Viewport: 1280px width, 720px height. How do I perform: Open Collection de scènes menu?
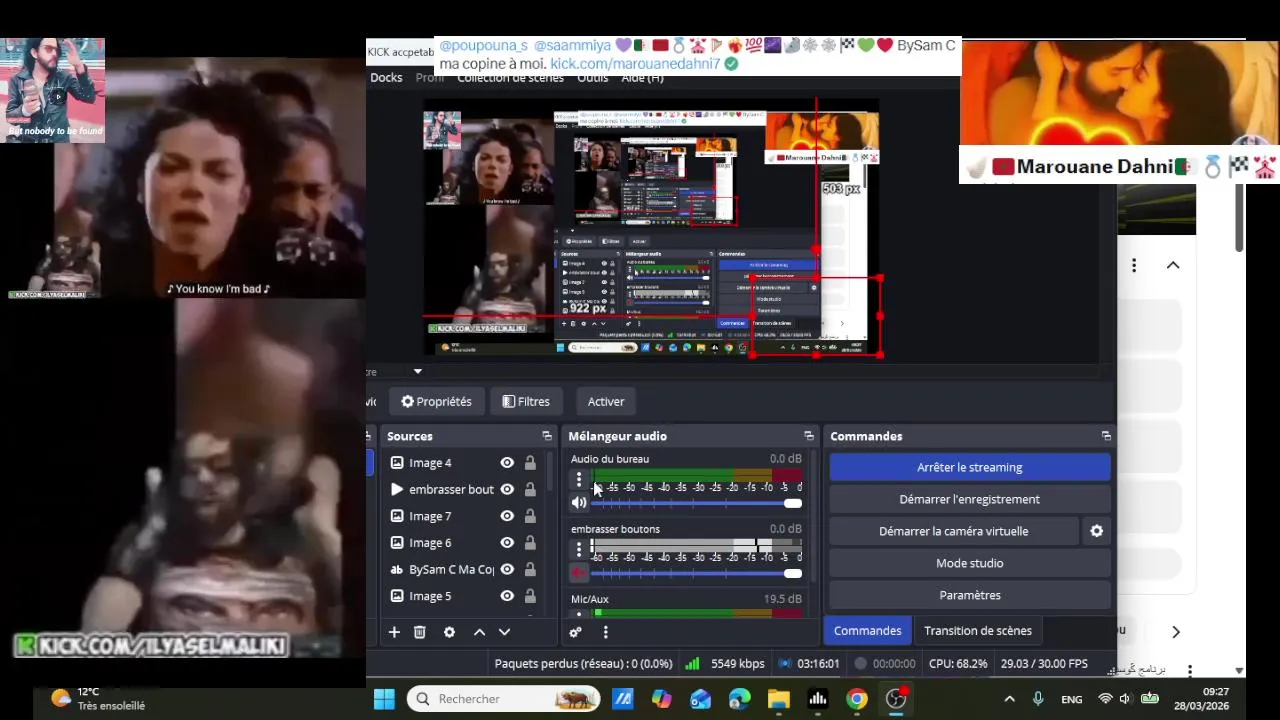510,78
